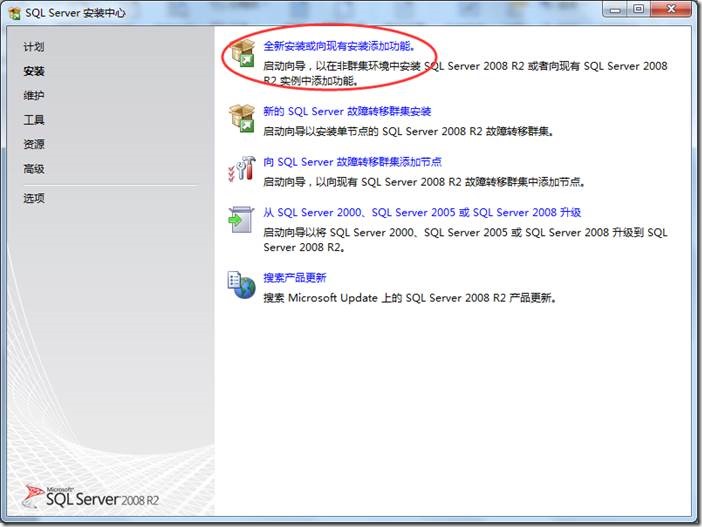Click description text 启动向导以安装单节点的 SQL Server

[408, 132]
